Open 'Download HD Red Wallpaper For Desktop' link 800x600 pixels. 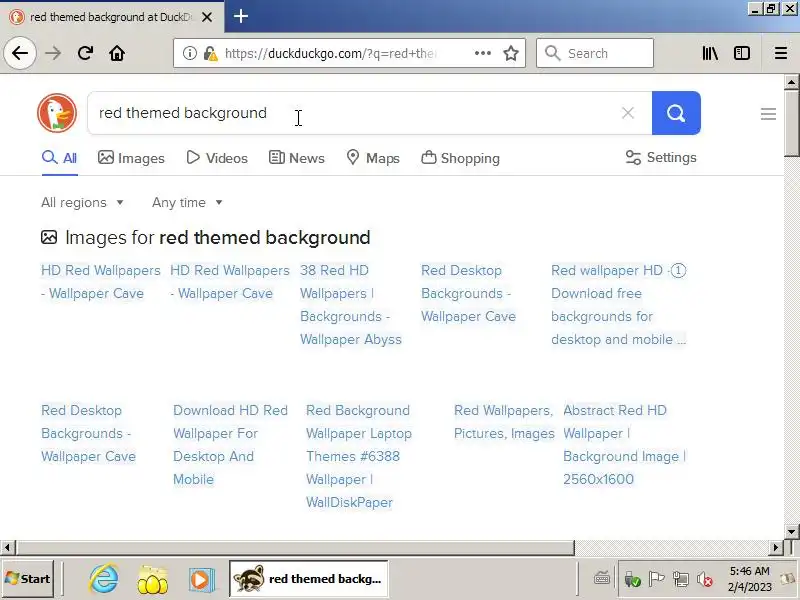(x=230, y=445)
